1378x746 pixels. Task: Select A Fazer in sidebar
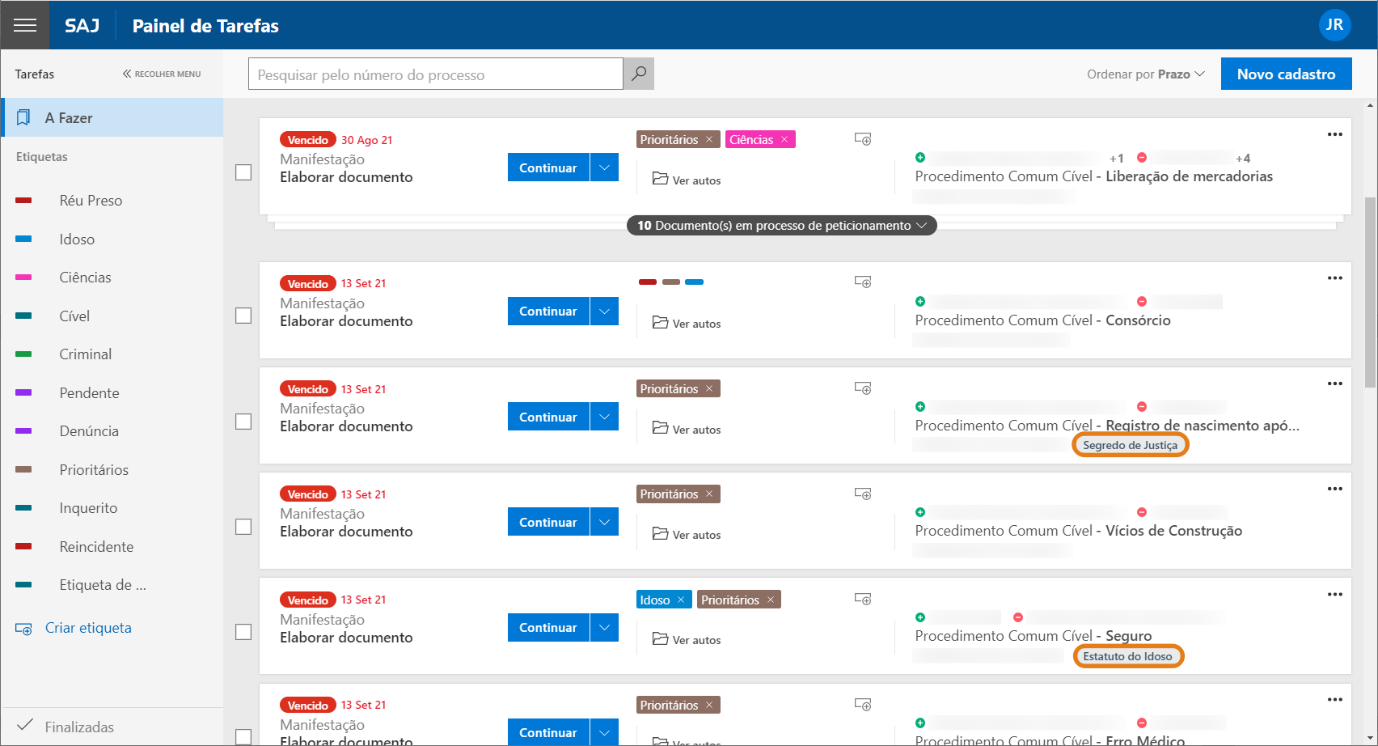click(68, 118)
